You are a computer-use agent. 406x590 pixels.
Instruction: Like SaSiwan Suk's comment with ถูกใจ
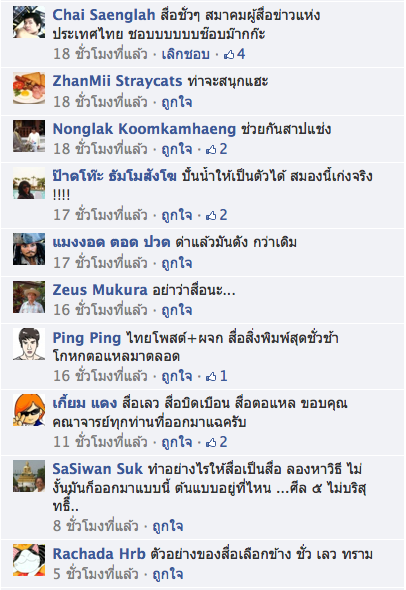[168, 526]
